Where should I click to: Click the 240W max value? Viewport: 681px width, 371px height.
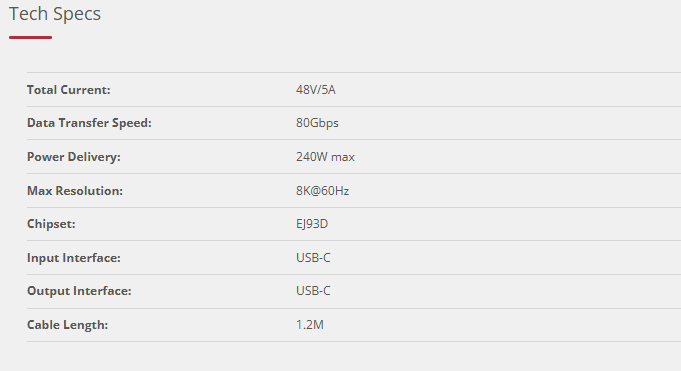coord(325,156)
